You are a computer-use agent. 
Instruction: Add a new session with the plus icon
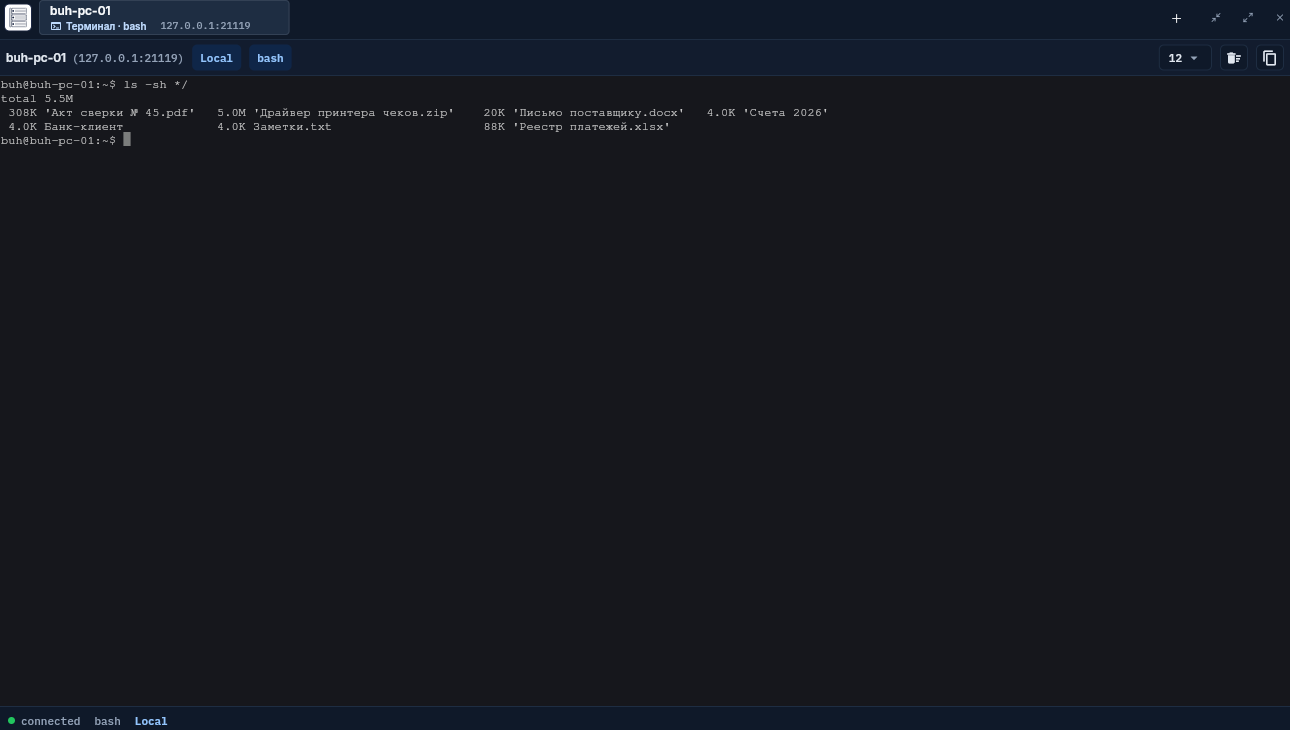[1176, 18]
